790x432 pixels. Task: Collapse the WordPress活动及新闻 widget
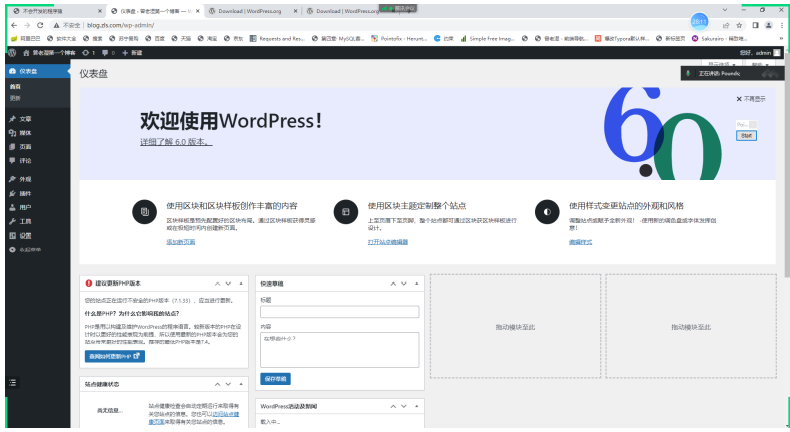(x=416, y=406)
